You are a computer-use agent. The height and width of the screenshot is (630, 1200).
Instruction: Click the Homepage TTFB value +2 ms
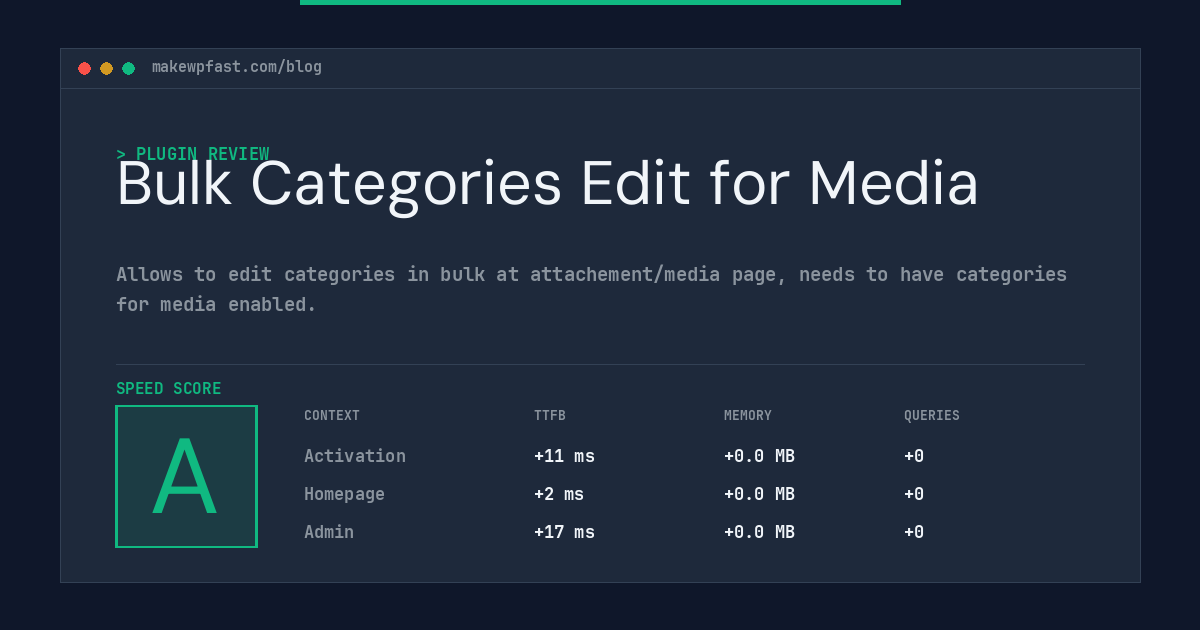pyautogui.click(x=559, y=494)
